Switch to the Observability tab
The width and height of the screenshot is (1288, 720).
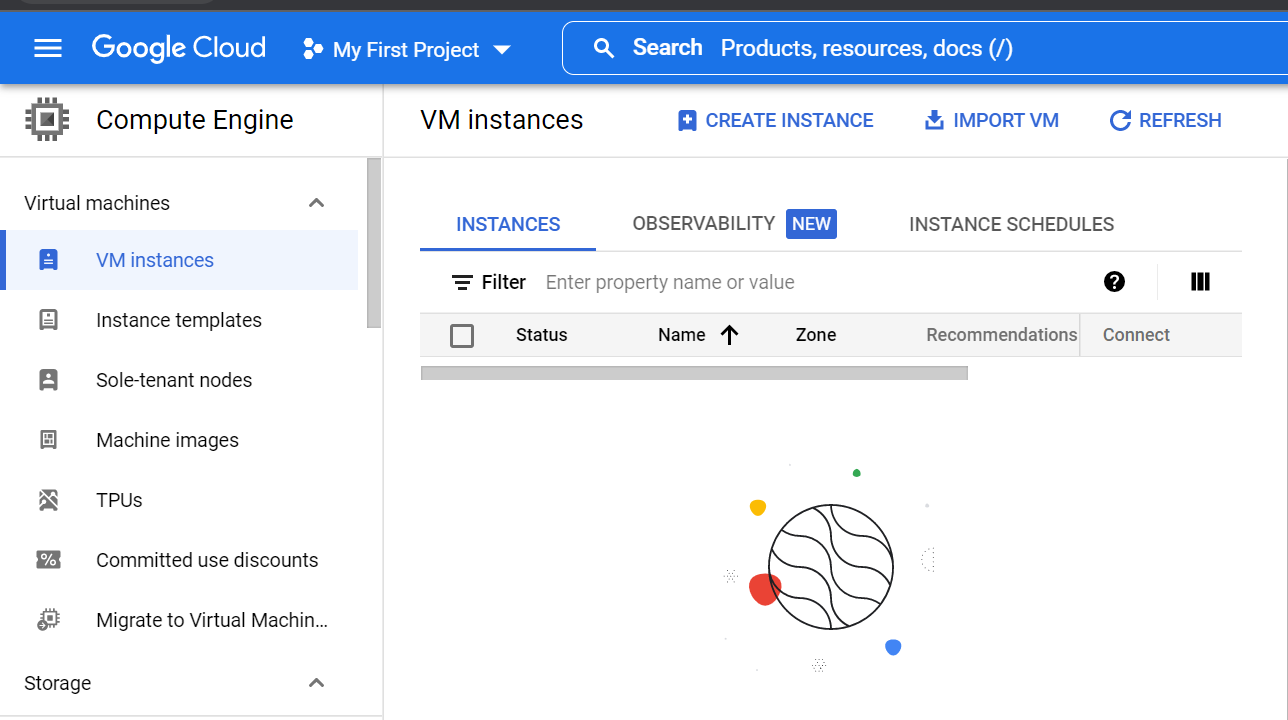coord(734,224)
